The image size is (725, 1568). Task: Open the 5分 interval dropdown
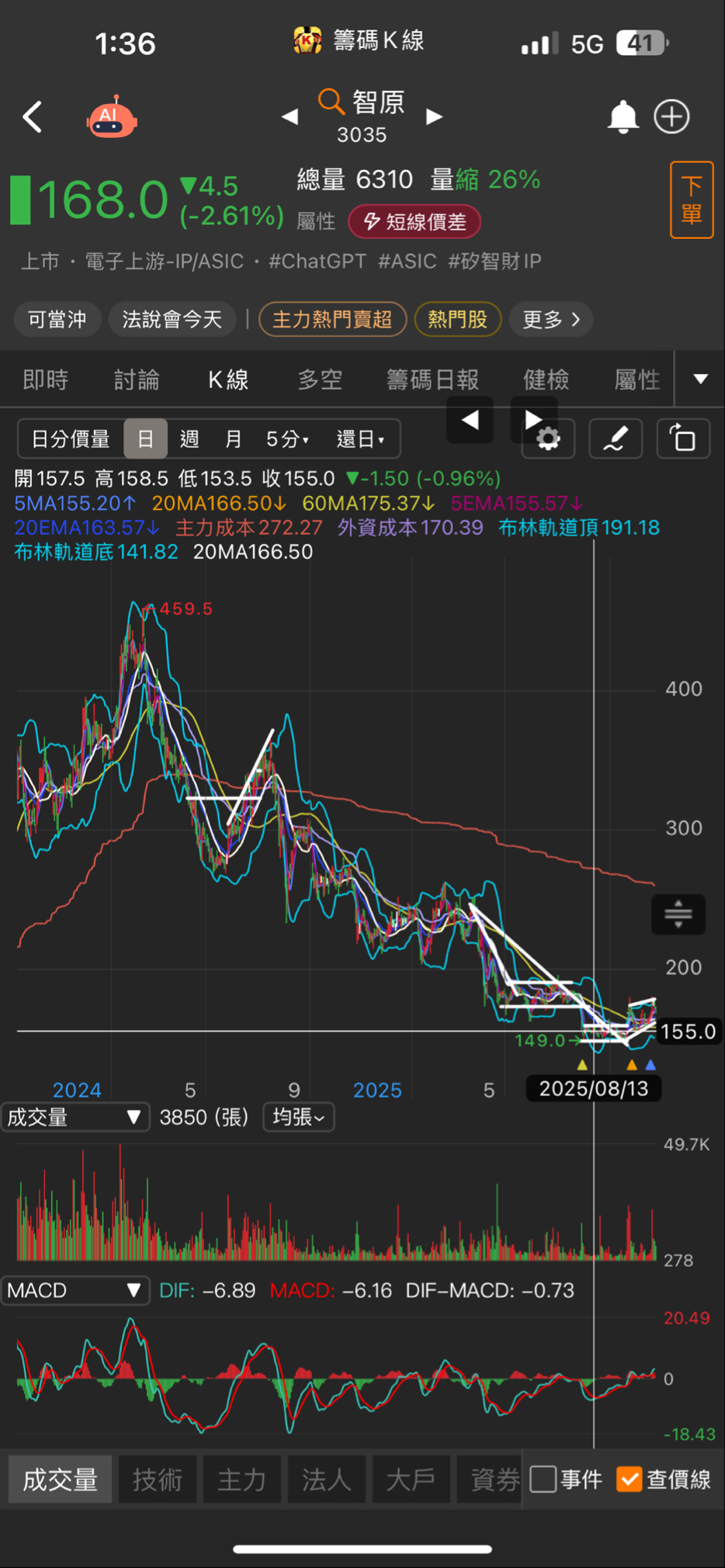288,439
